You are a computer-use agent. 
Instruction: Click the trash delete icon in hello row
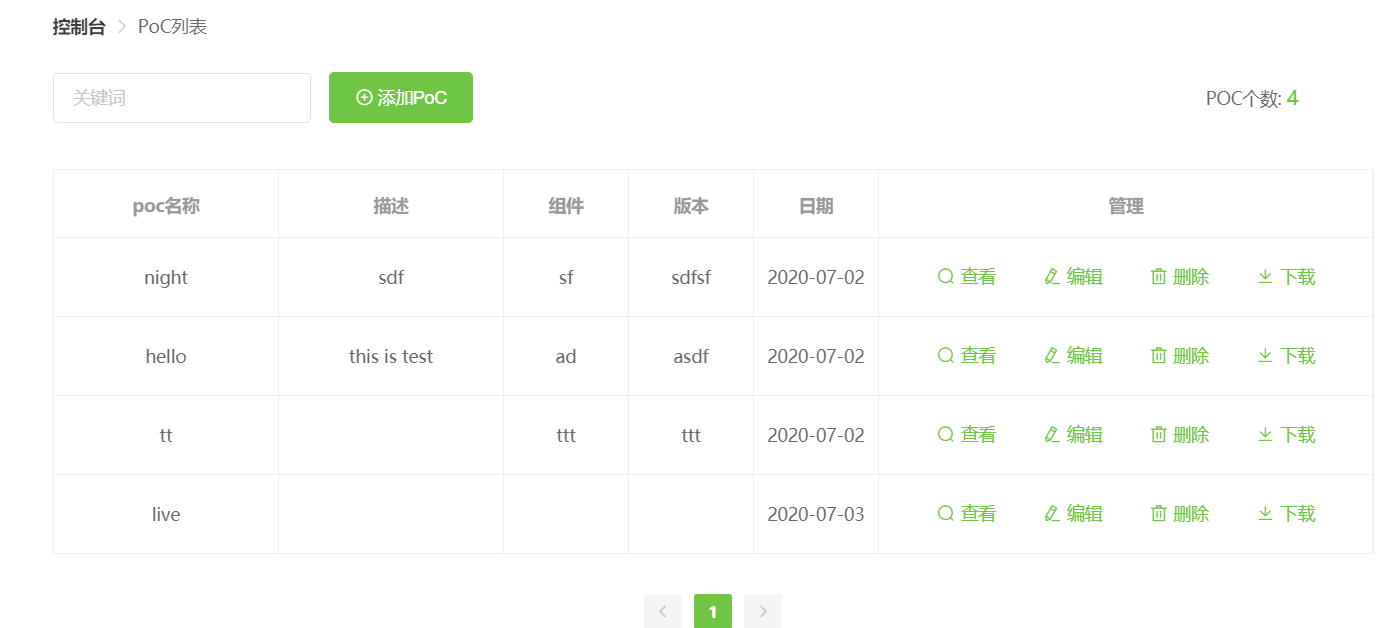[1159, 355]
